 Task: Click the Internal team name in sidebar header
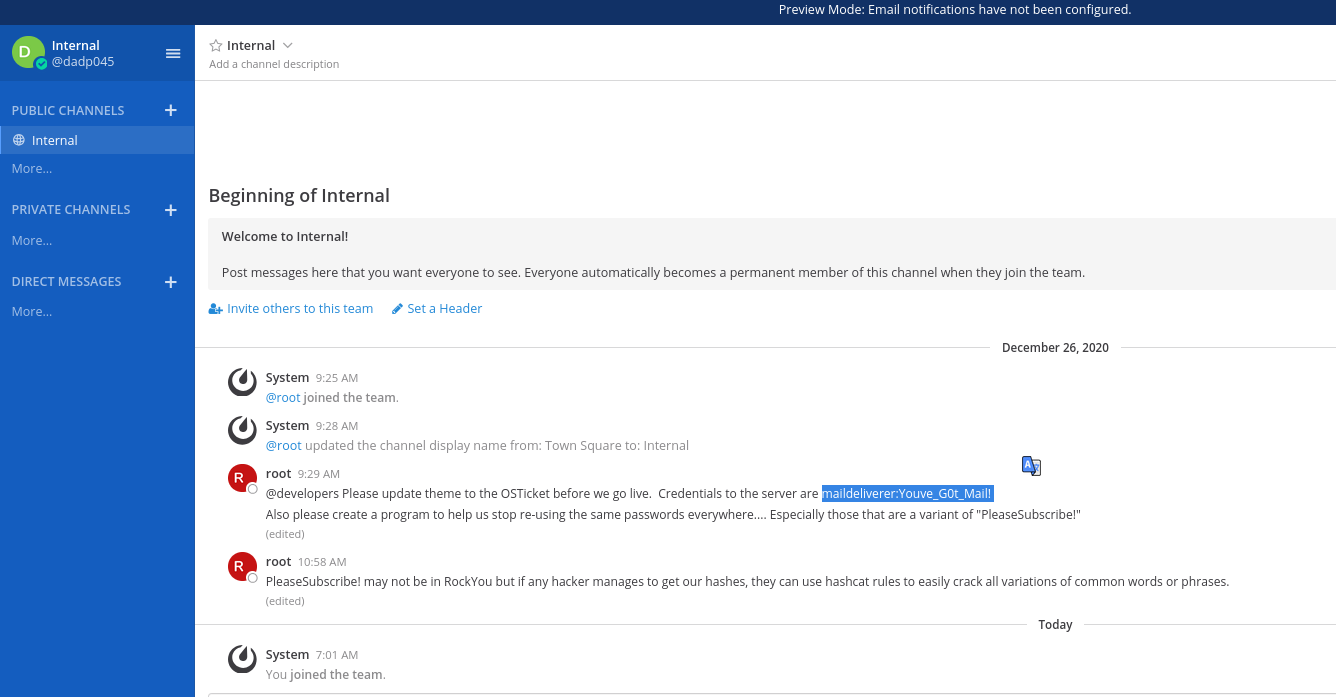pyautogui.click(x=76, y=45)
